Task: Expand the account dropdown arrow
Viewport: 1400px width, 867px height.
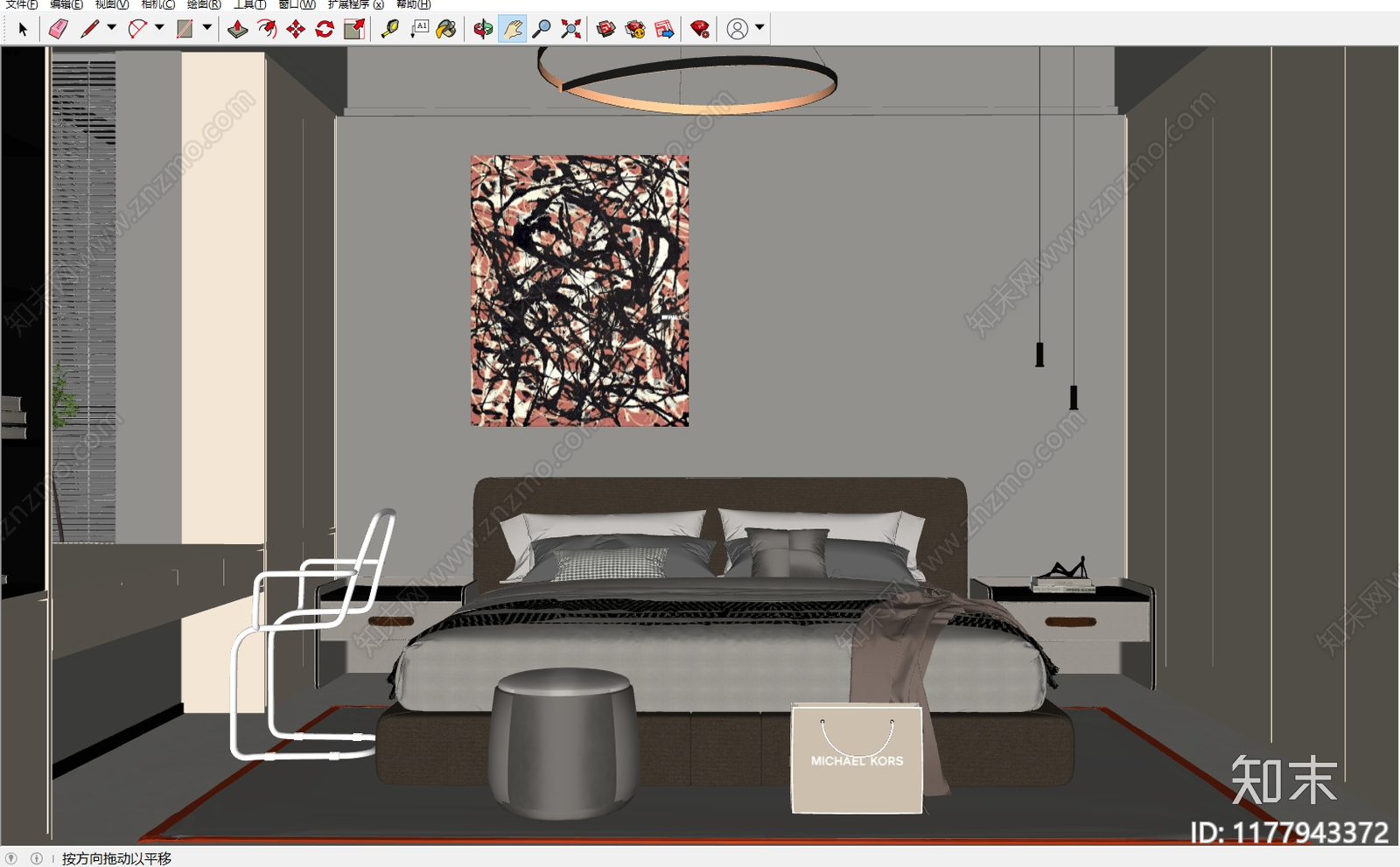Action: click(x=759, y=28)
